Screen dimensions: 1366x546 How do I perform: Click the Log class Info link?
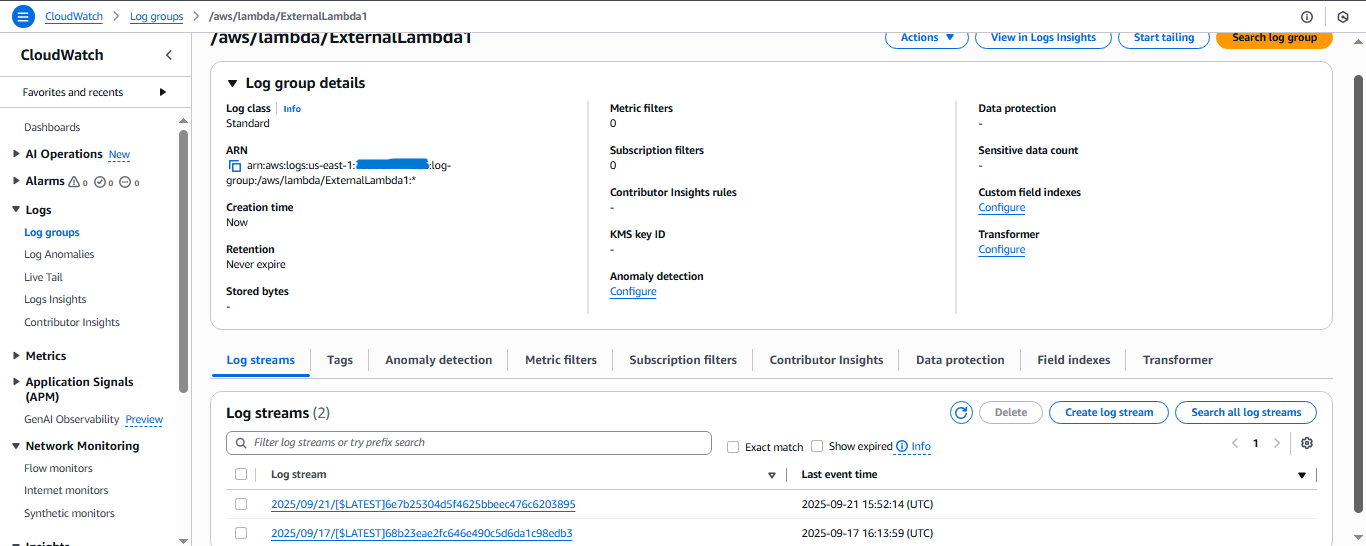[292, 109]
